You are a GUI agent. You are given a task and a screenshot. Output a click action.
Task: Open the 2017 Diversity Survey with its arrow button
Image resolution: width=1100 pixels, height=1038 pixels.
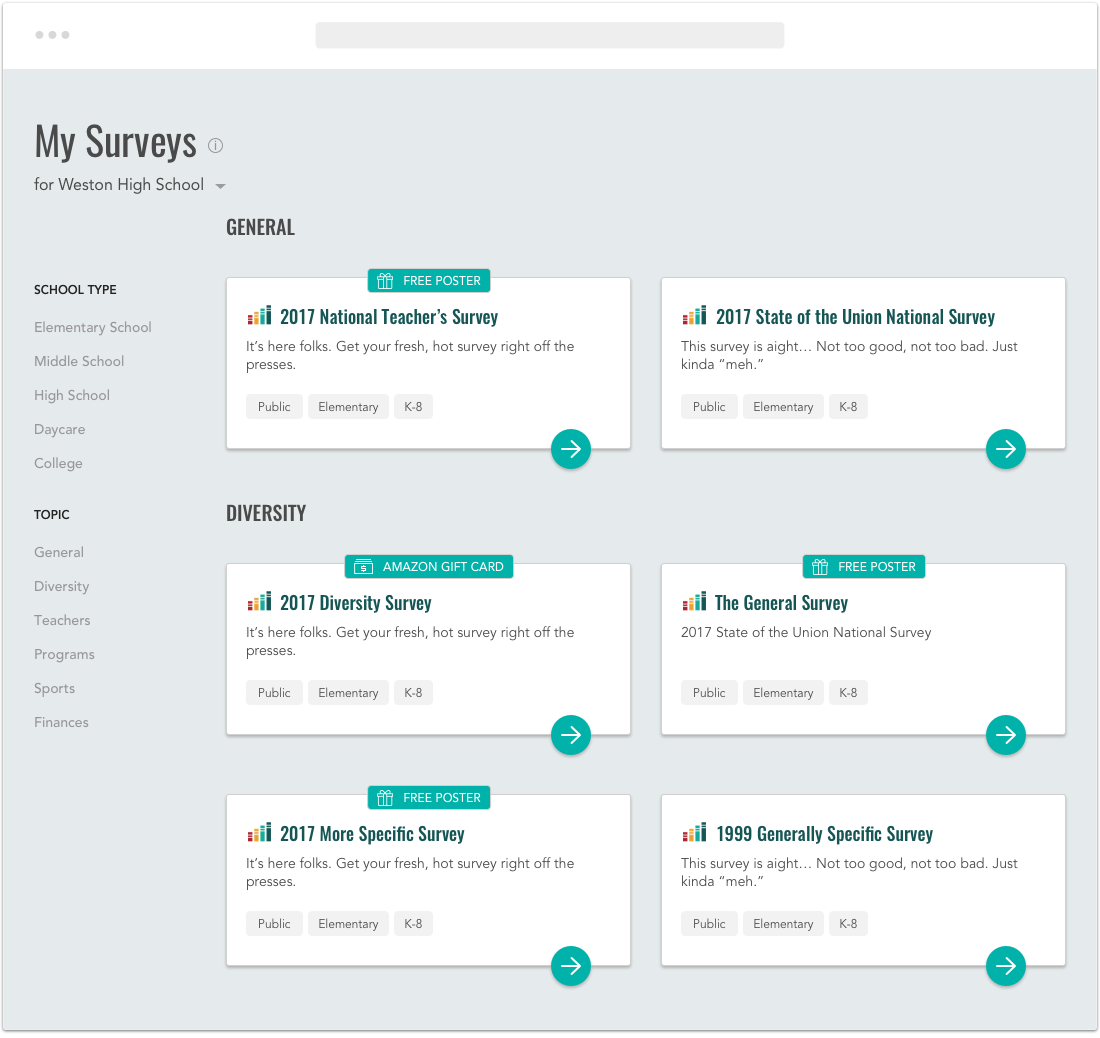click(571, 735)
